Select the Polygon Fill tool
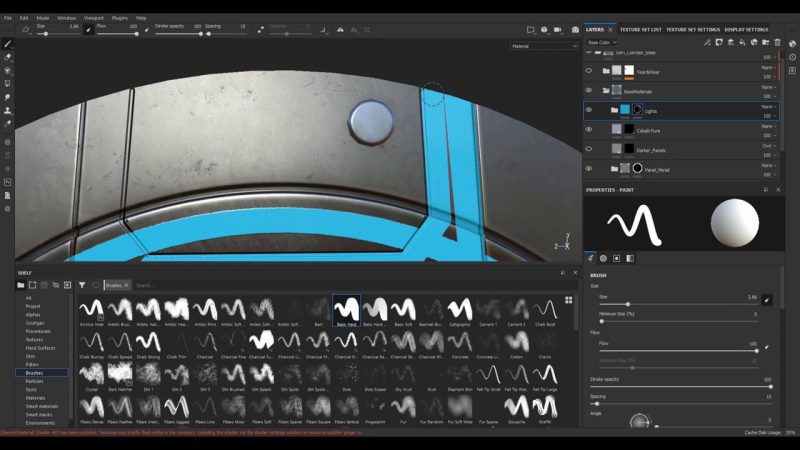The image size is (800, 450). click(8, 84)
